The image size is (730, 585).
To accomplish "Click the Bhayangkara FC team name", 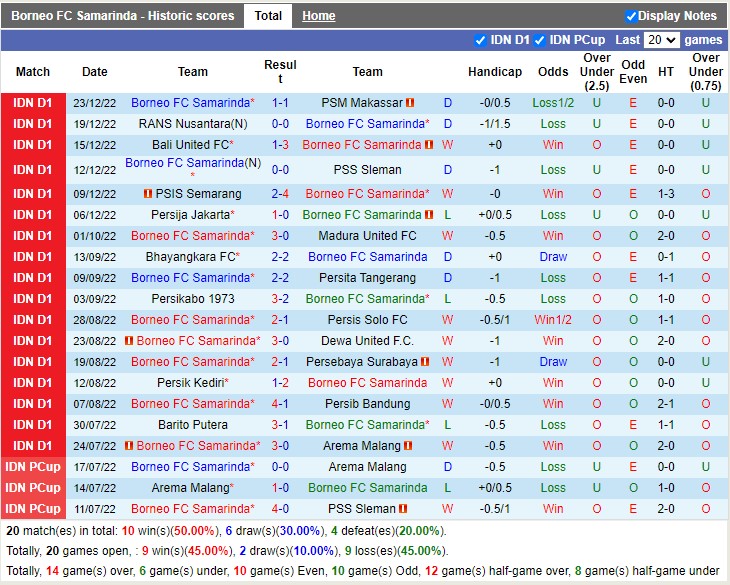I will [193, 256].
